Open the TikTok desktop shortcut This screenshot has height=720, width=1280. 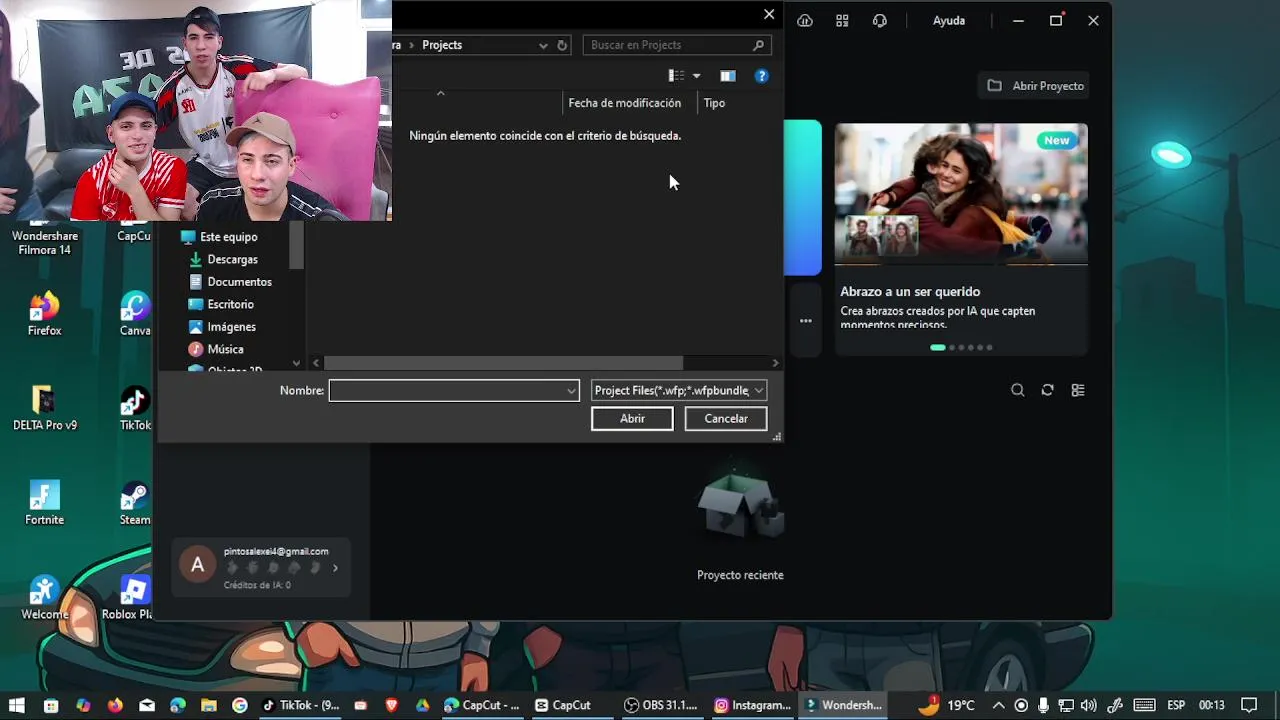pyautogui.click(x=135, y=409)
